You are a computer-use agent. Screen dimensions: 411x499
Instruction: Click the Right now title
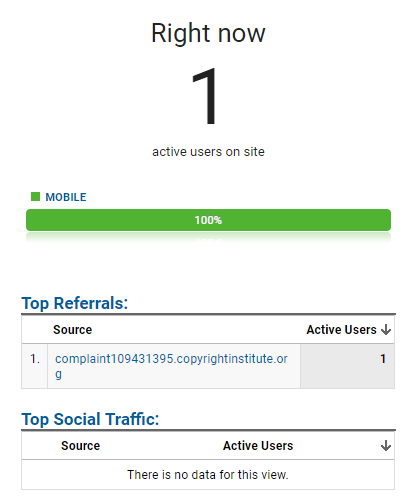click(208, 33)
